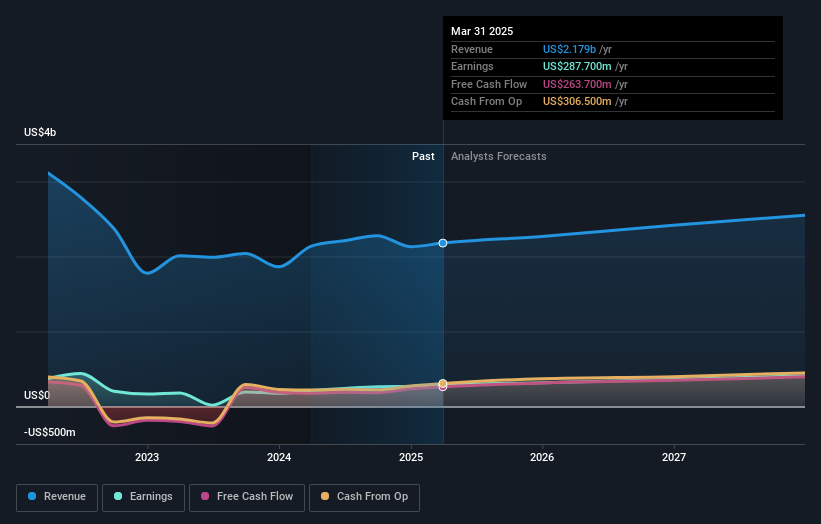Click the US$263.700m free cash flow value
The width and height of the screenshot is (821, 524).
pos(577,84)
